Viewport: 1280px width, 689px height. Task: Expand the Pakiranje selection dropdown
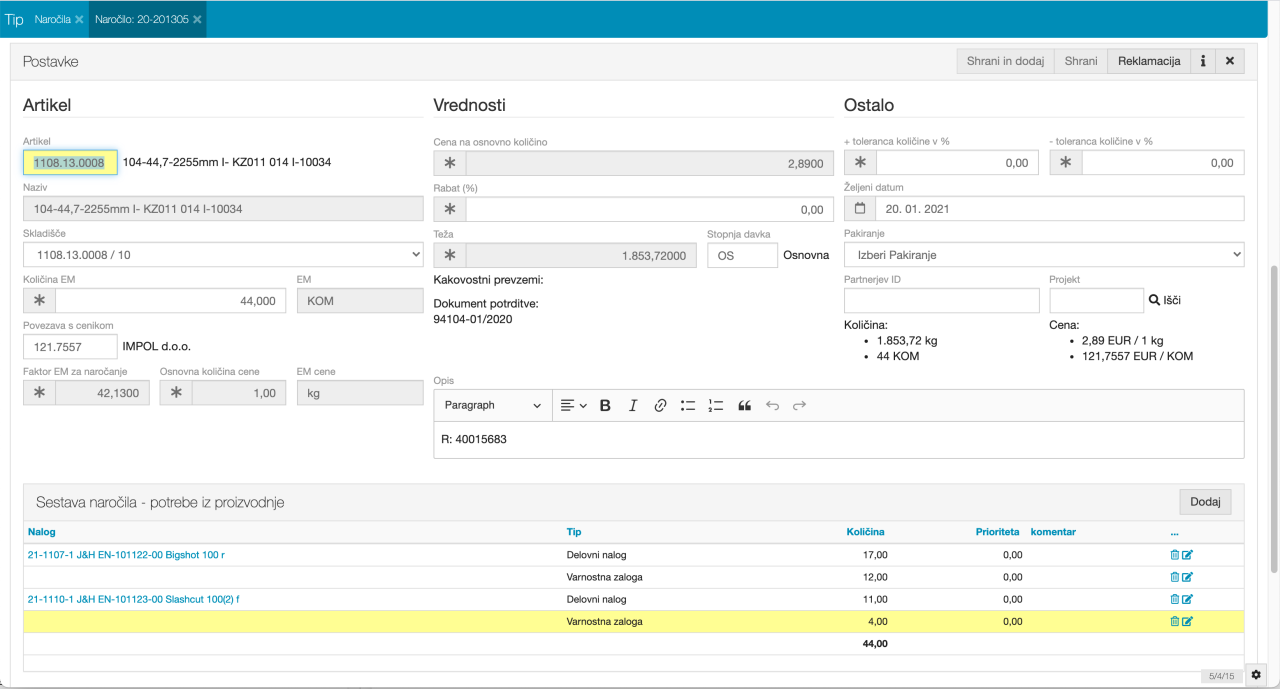(x=1044, y=255)
